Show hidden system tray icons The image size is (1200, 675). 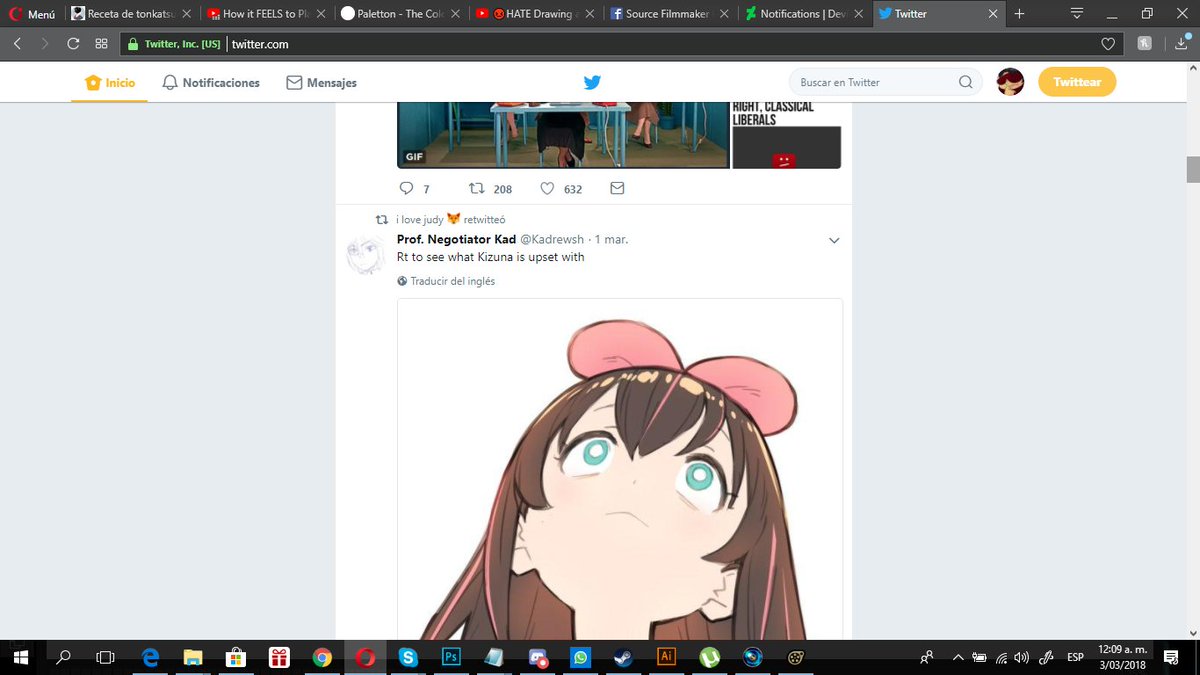pyautogui.click(x=958, y=657)
